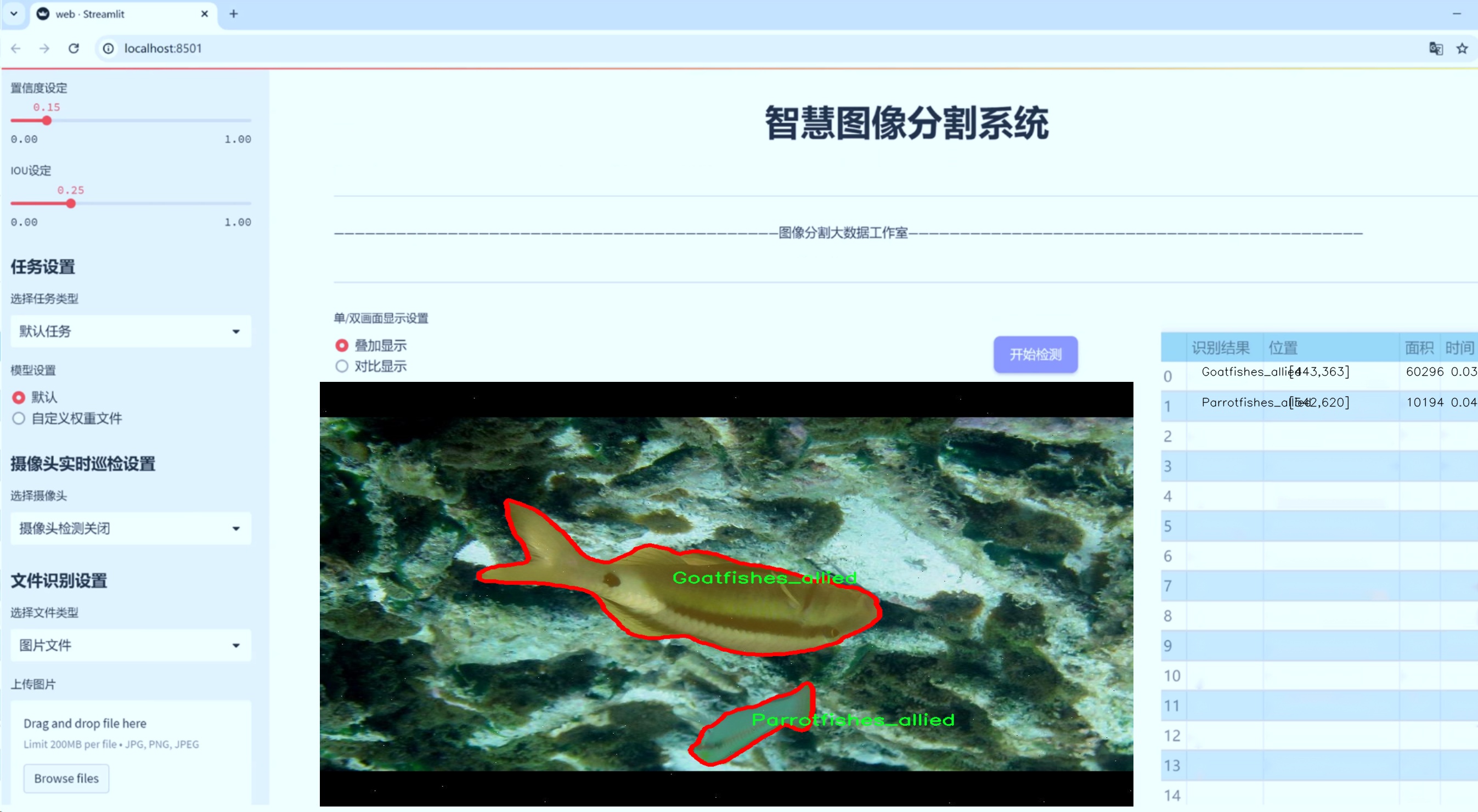
Task: Open the translate page icon
Action: click(x=1436, y=49)
